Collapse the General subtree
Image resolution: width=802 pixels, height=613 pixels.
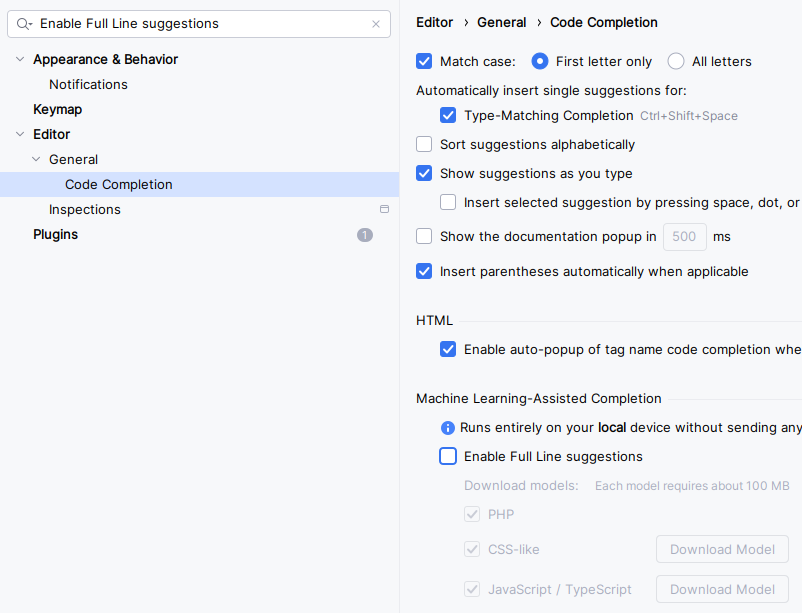36,160
